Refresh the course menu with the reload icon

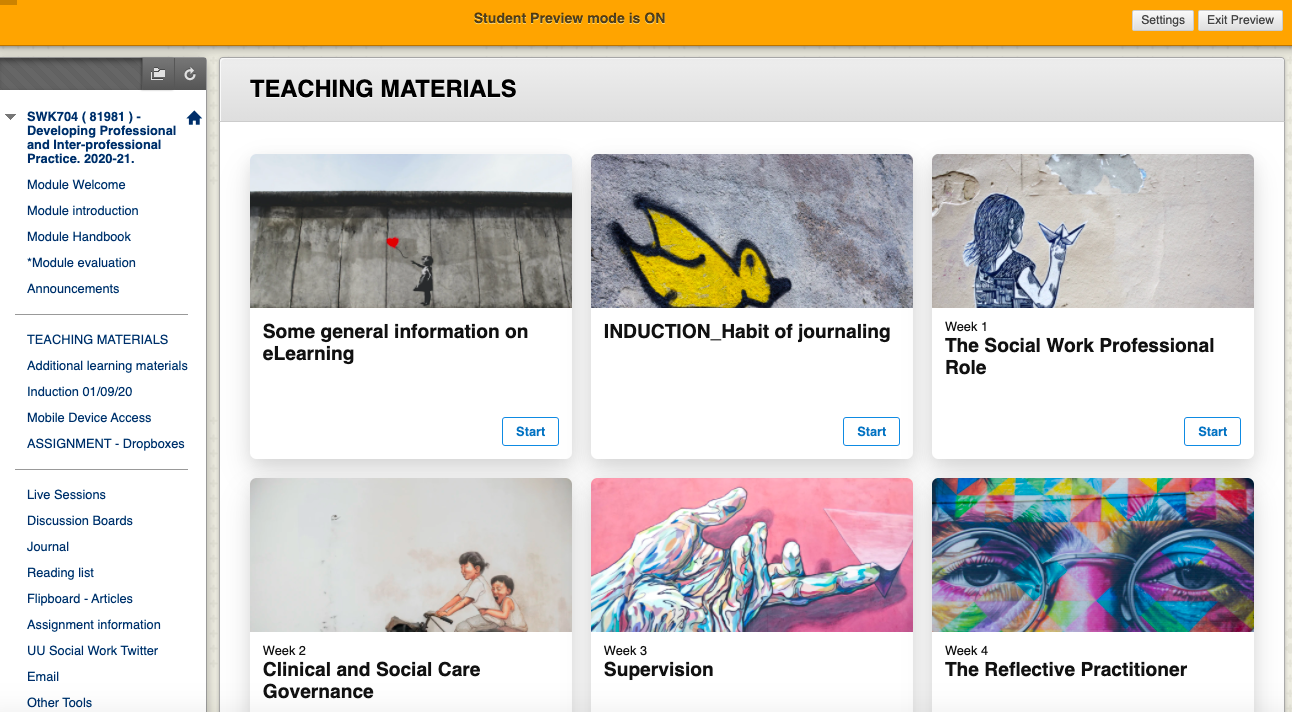click(x=190, y=74)
